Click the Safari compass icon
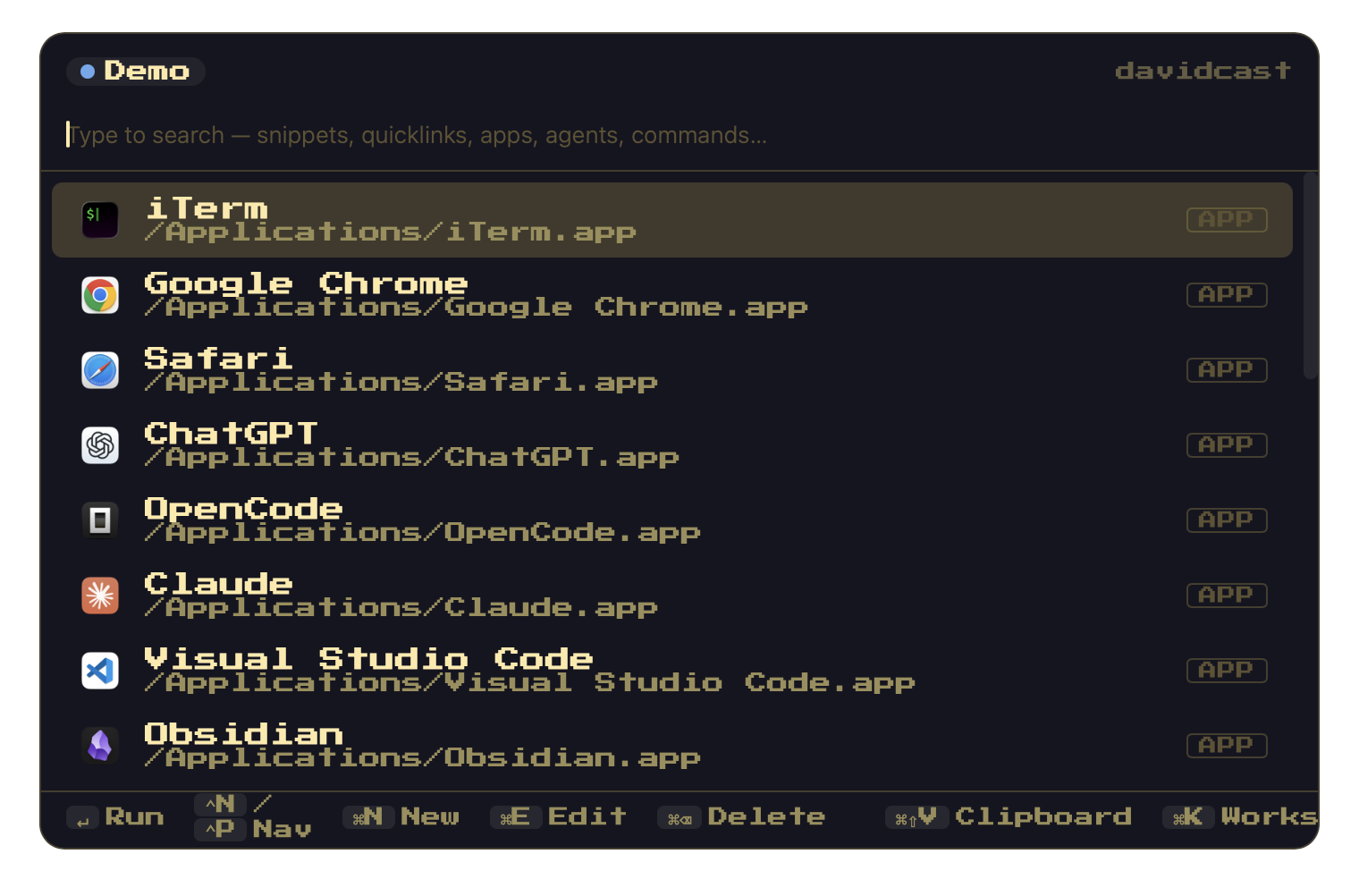Viewport: 1359px width, 896px height. click(x=100, y=370)
